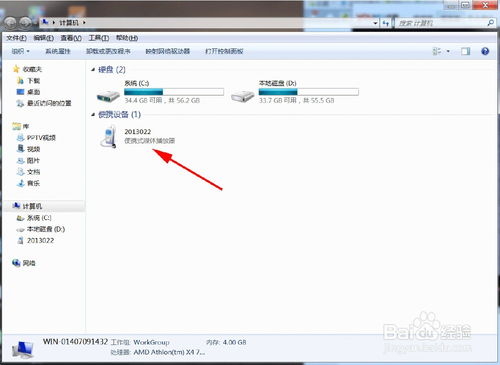
Task: Click the computer icon in the address bar
Action: (x=45, y=22)
